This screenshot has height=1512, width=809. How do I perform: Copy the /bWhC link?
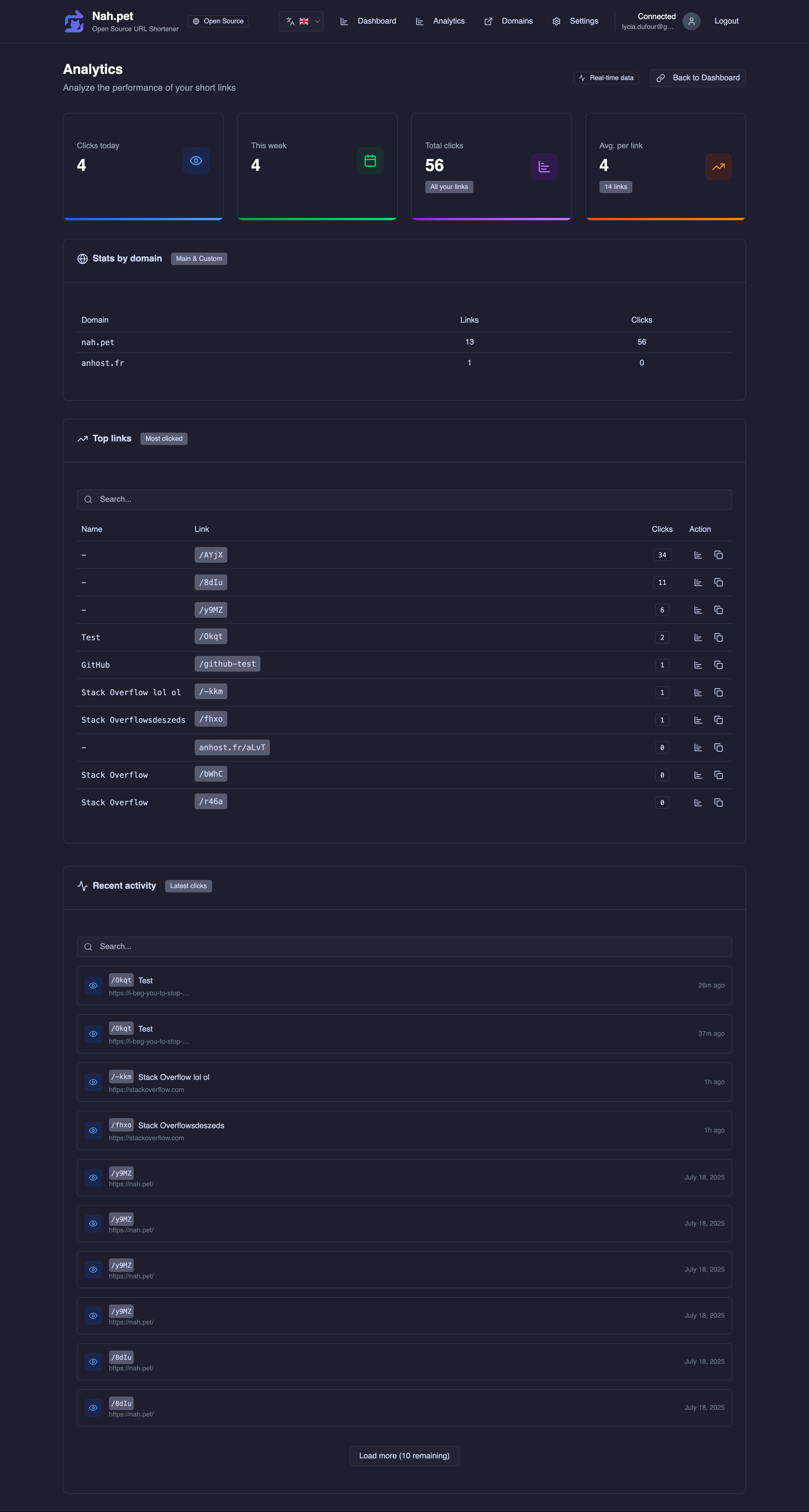tap(718, 775)
